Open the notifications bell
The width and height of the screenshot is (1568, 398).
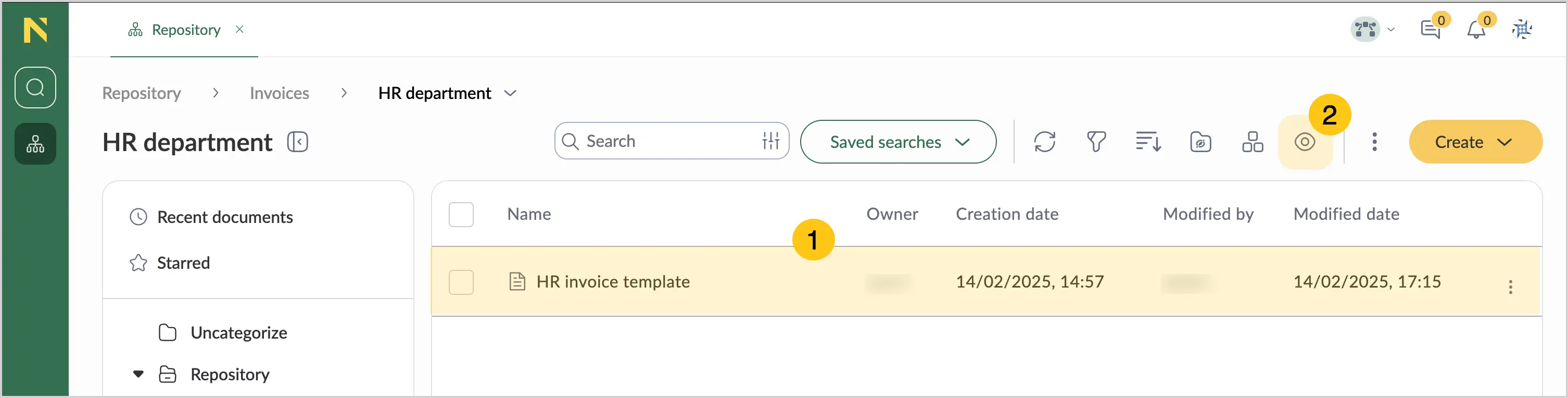(x=1476, y=29)
